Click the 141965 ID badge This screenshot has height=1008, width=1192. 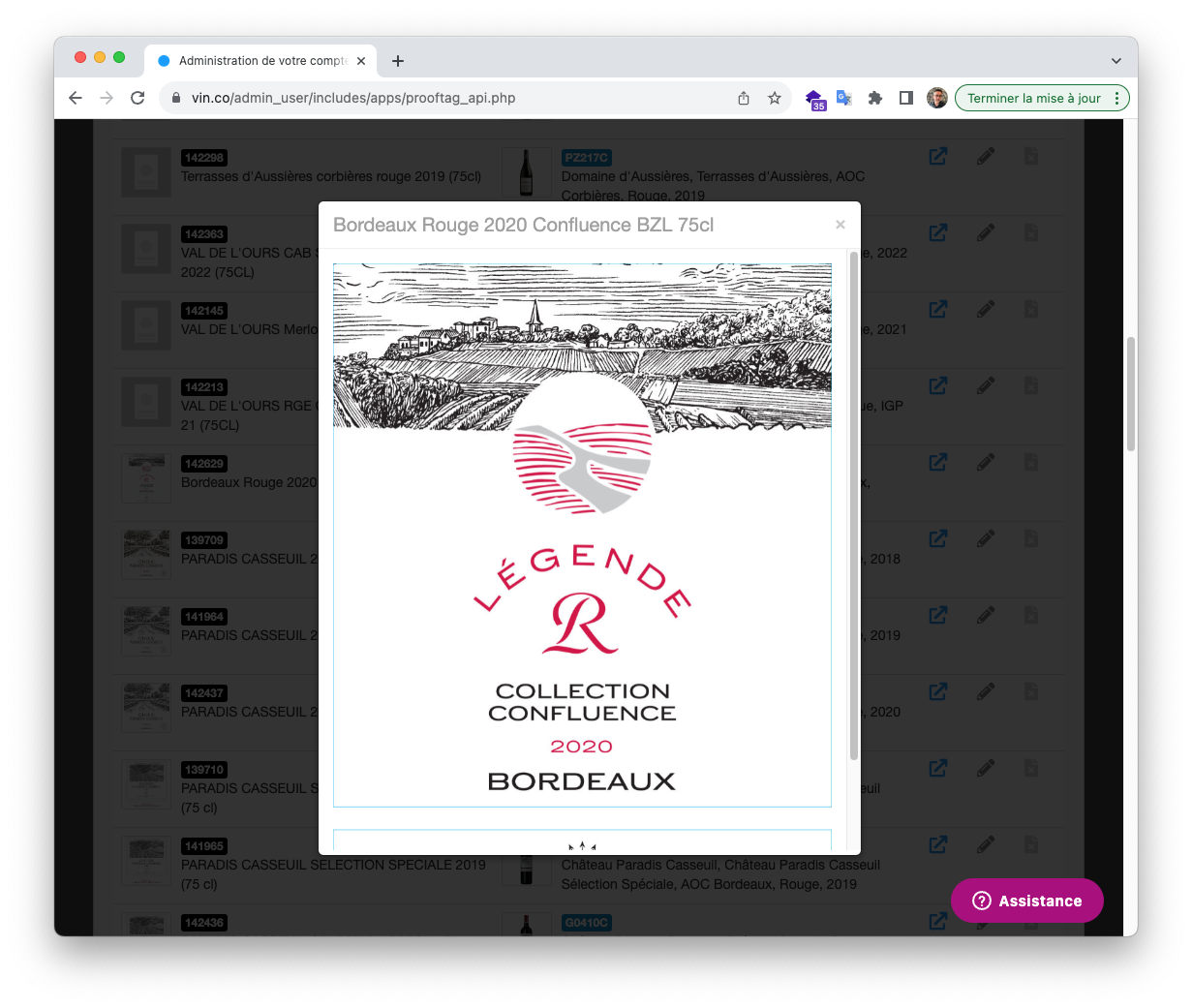[204, 846]
